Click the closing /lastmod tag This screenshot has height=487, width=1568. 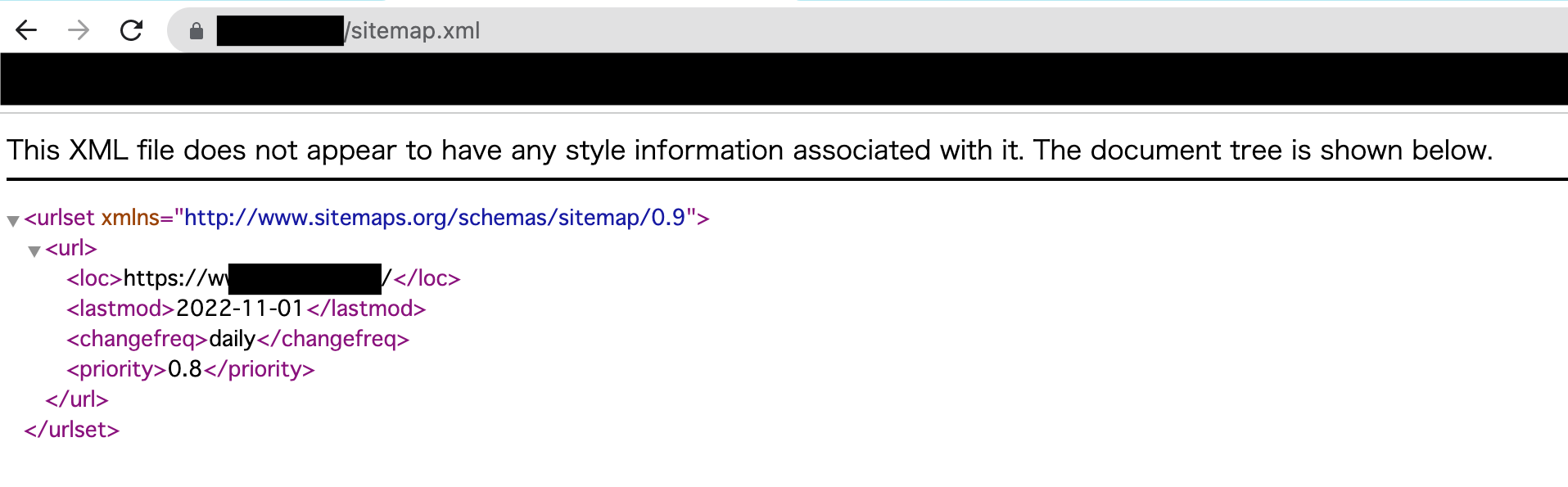[x=367, y=309]
